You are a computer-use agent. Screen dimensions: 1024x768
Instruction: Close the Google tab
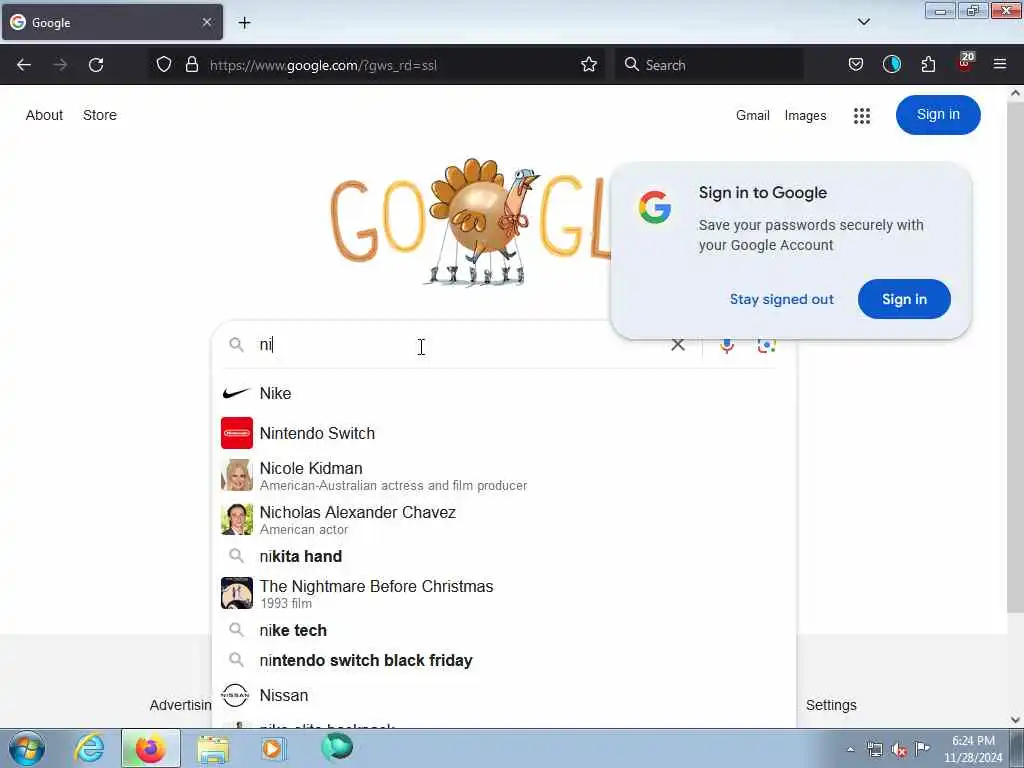click(x=206, y=22)
